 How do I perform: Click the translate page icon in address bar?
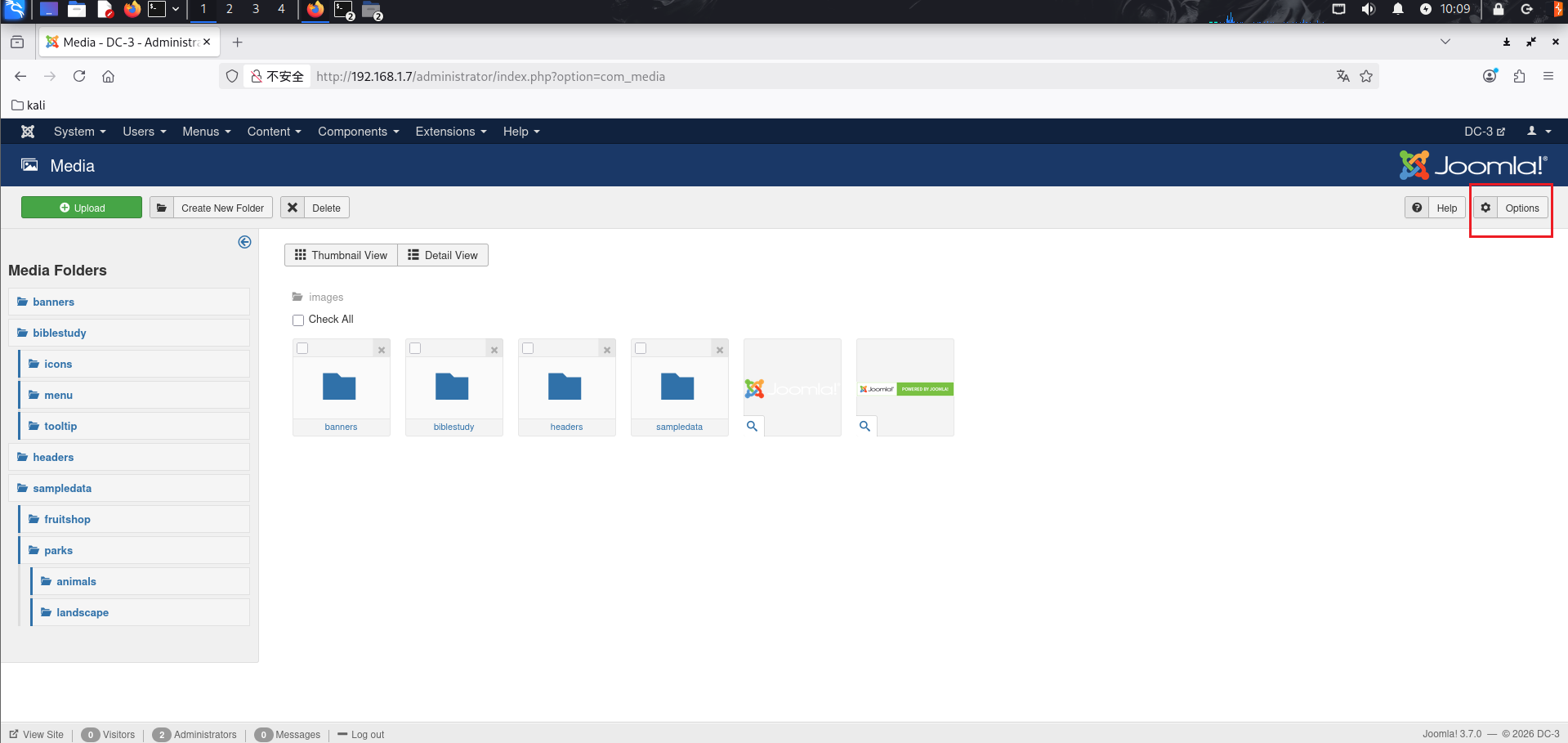click(1342, 76)
